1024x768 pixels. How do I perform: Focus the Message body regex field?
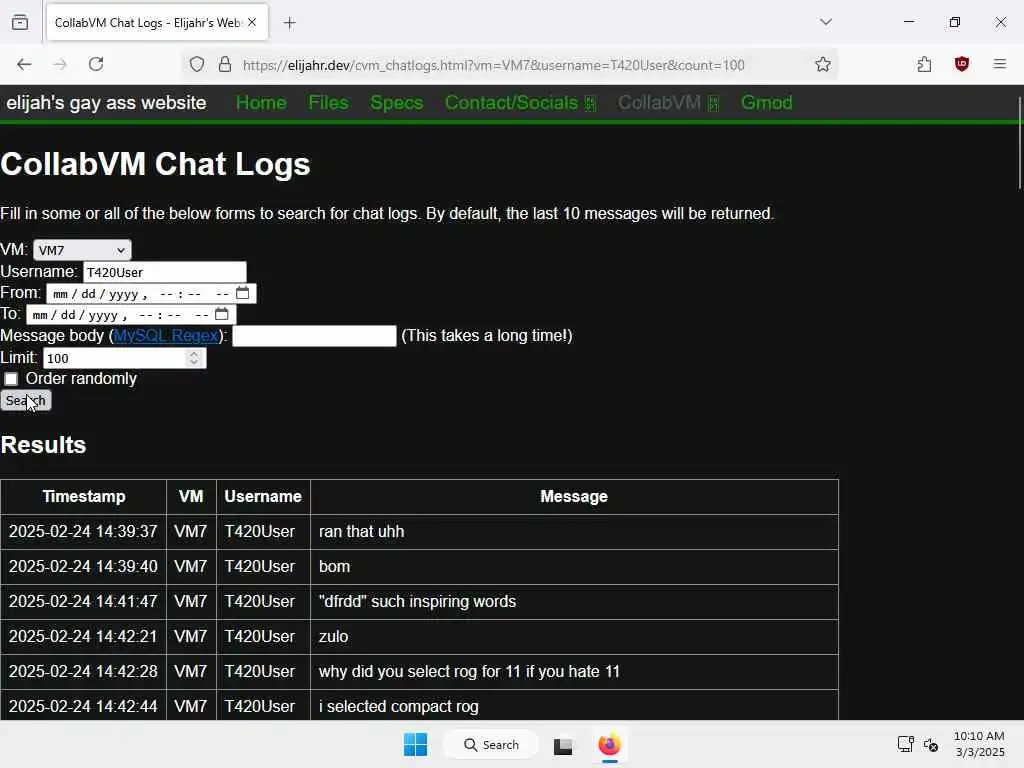(314, 336)
